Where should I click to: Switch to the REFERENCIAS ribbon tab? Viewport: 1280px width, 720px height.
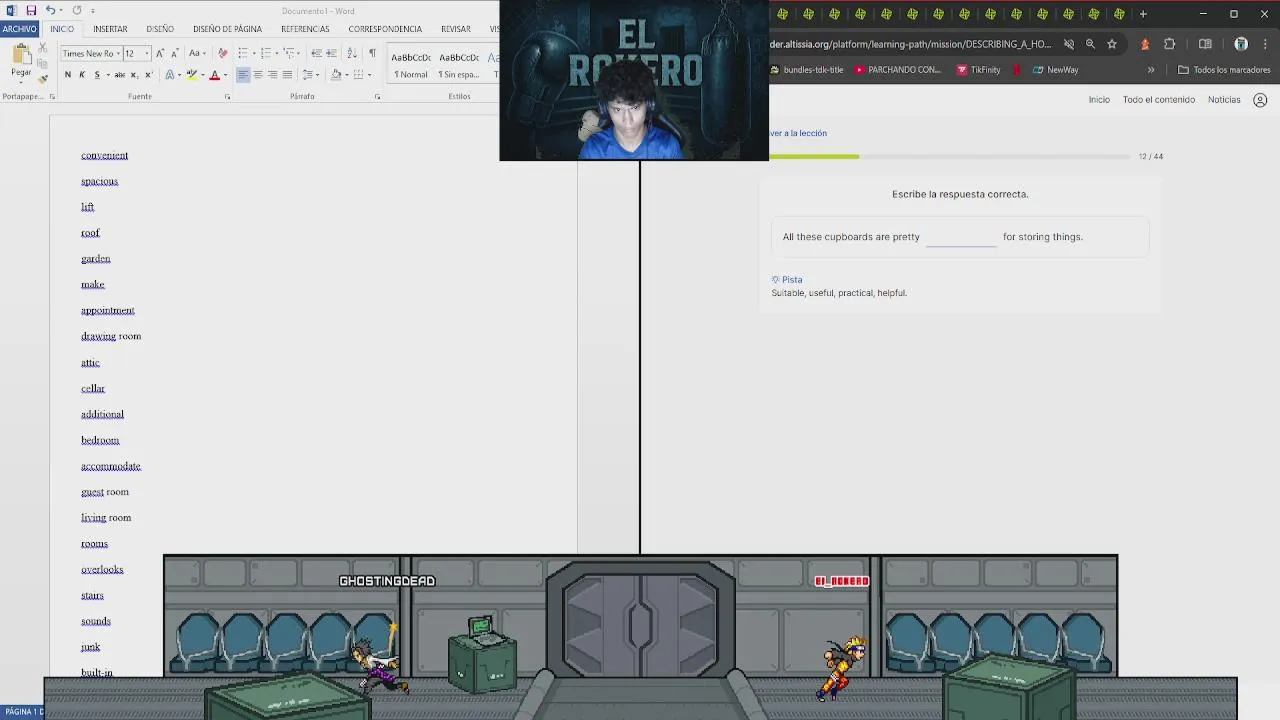point(305,29)
